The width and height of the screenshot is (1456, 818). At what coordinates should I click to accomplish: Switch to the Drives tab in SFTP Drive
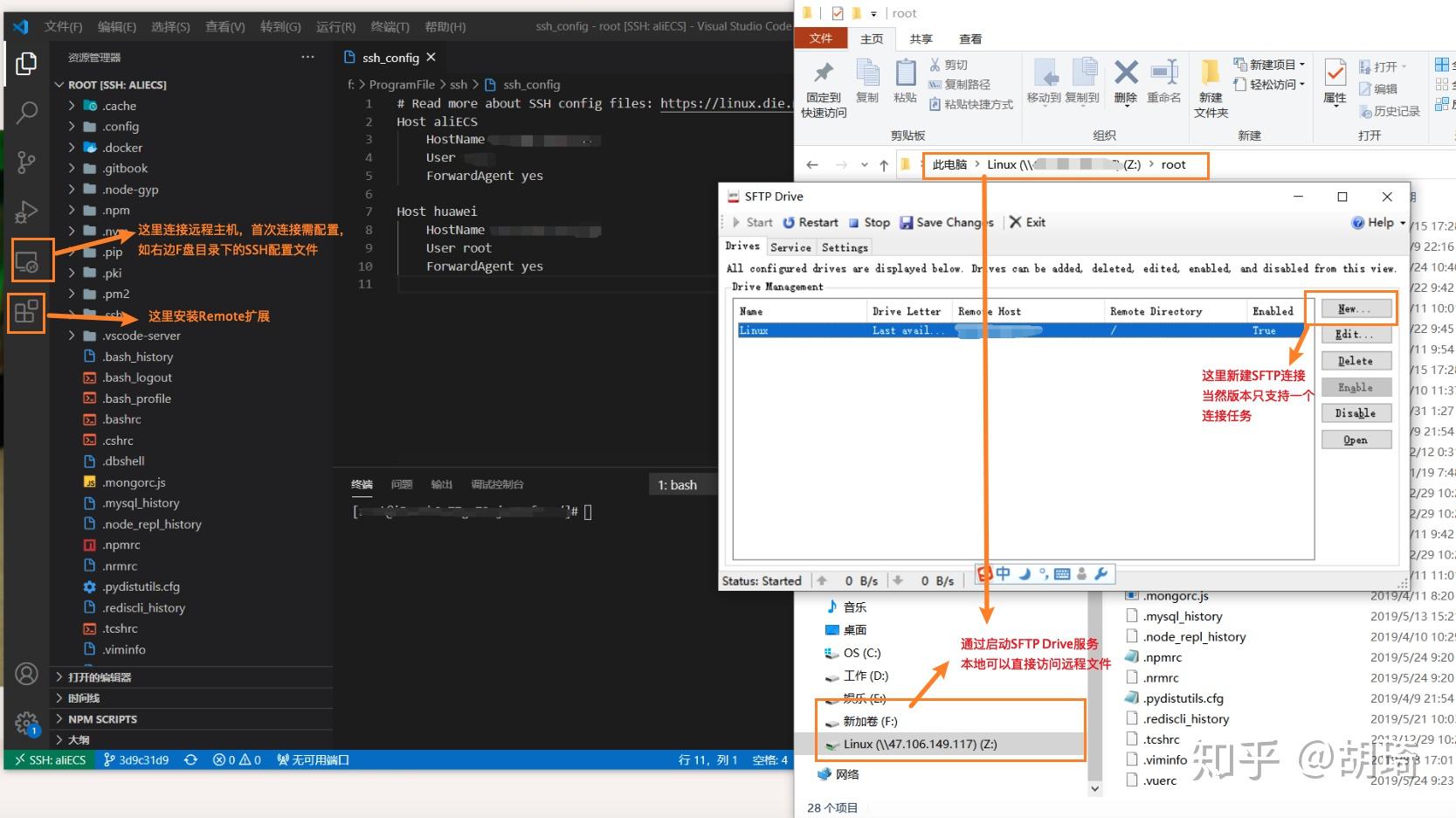click(742, 246)
